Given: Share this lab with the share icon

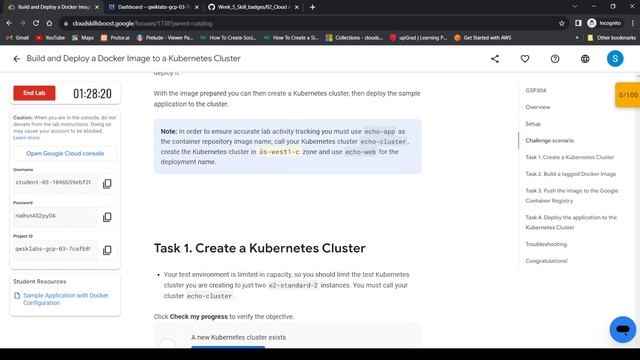Looking at the screenshot, I should pos(495,59).
